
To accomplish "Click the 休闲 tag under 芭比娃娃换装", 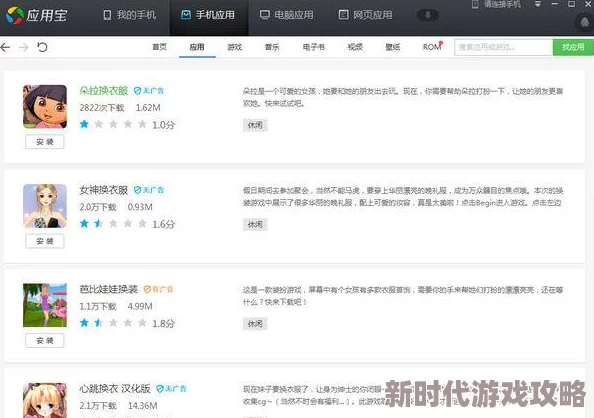I will [x=255, y=324].
